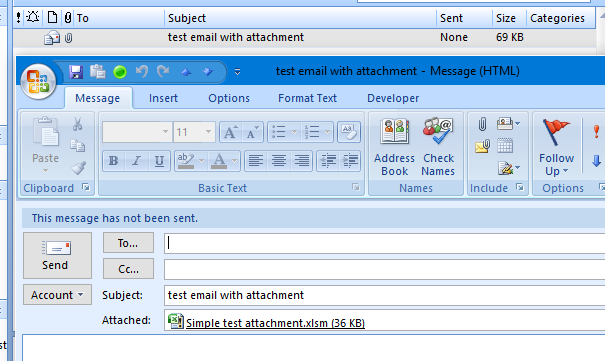The width and height of the screenshot is (605, 361).
Task: Open the Account dropdown button
Action: point(57,295)
